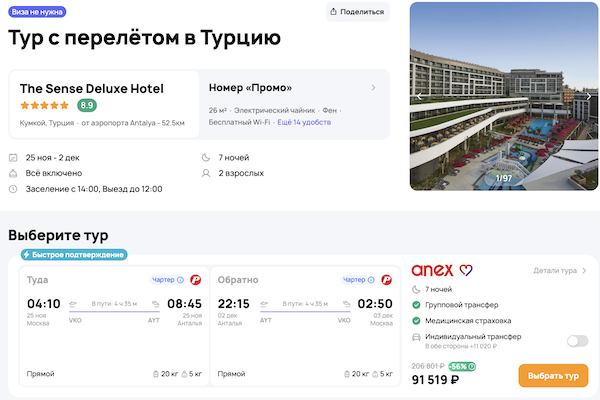Click the airline logo on the Обратно flight
Image resolution: width=600 pixels, height=400 pixels.
coord(387,280)
